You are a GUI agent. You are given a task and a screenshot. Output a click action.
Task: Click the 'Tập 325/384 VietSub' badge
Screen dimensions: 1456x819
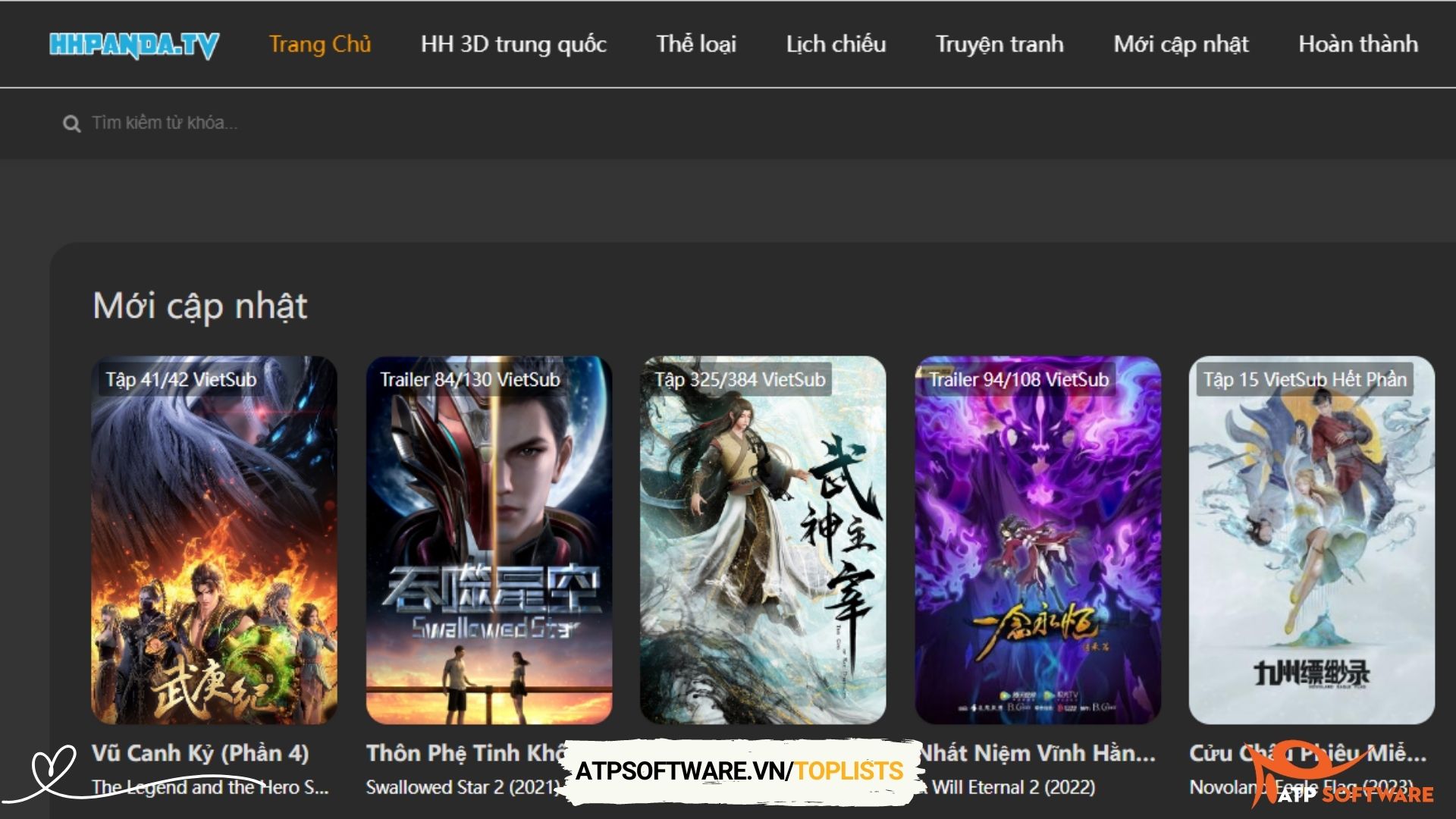tap(740, 379)
